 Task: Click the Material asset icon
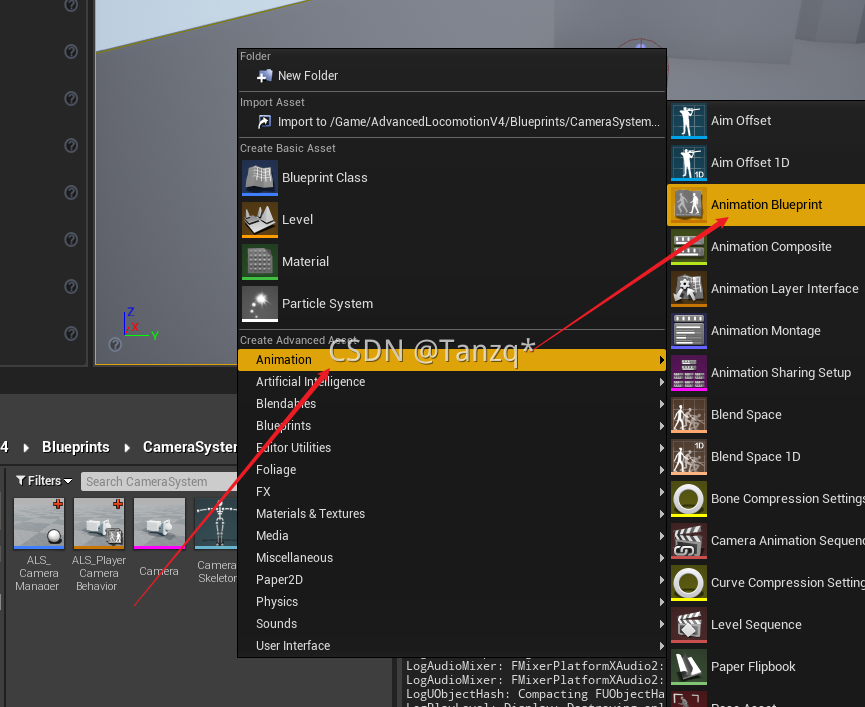click(x=260, y=261)
